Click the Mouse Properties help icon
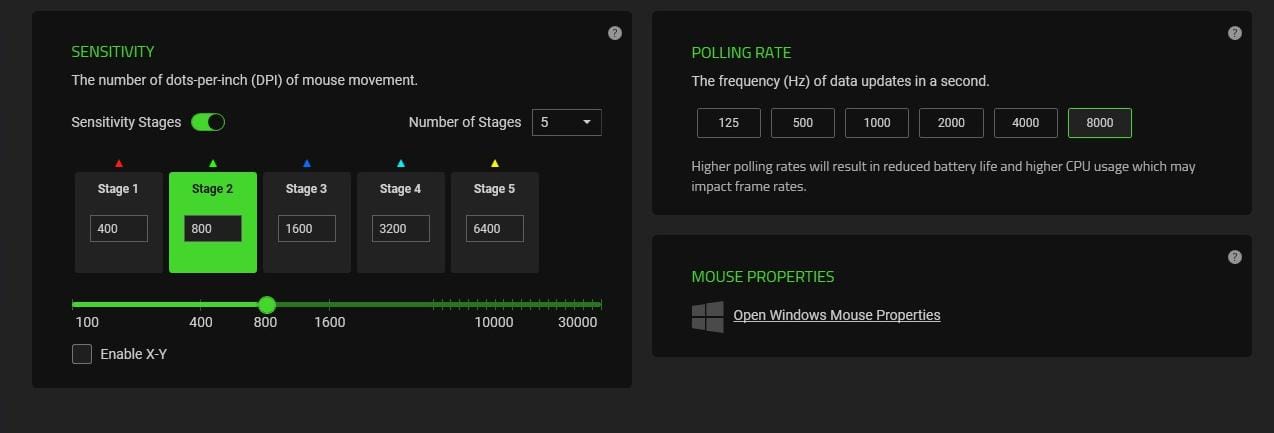 (1235, 257)
